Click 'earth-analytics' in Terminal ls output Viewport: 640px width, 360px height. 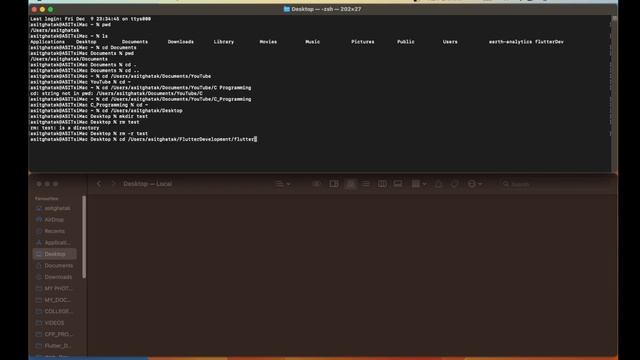tap(510, 42)
